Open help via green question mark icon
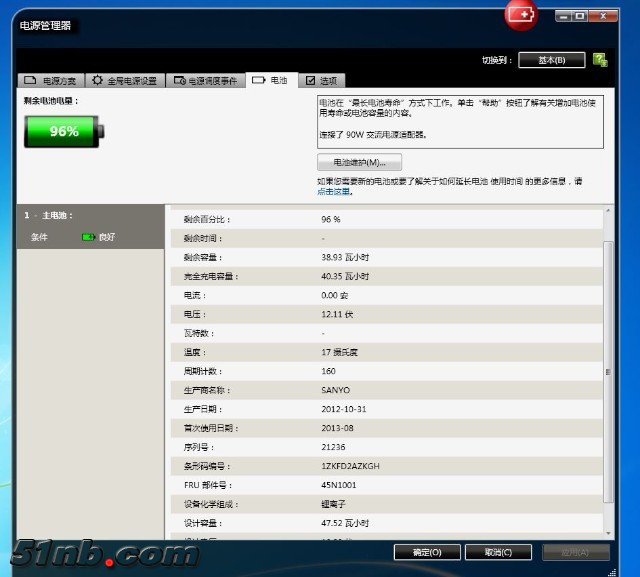640x577 pixels. click(x=600, y=60)
